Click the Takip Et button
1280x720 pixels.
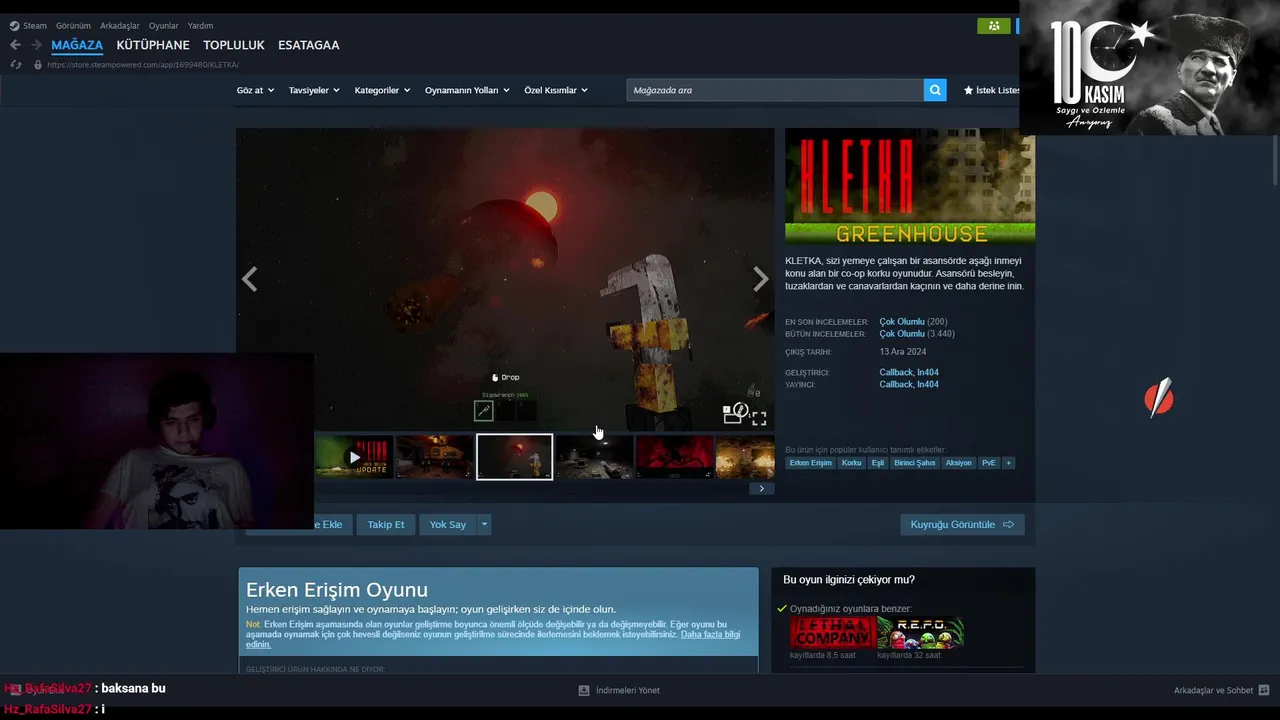point(386,524)
